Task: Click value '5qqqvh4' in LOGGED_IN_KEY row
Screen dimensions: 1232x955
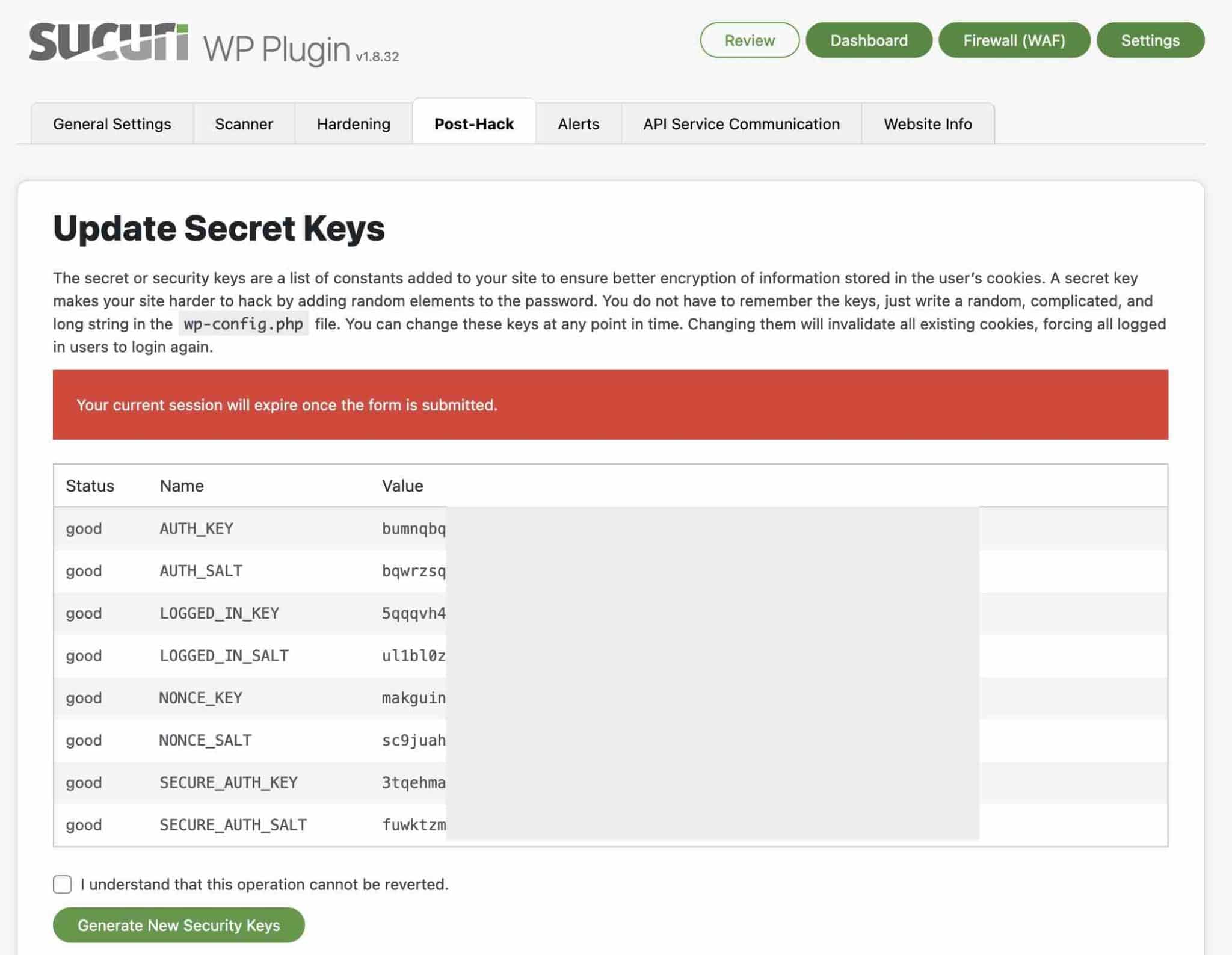Action: [414, 613]
